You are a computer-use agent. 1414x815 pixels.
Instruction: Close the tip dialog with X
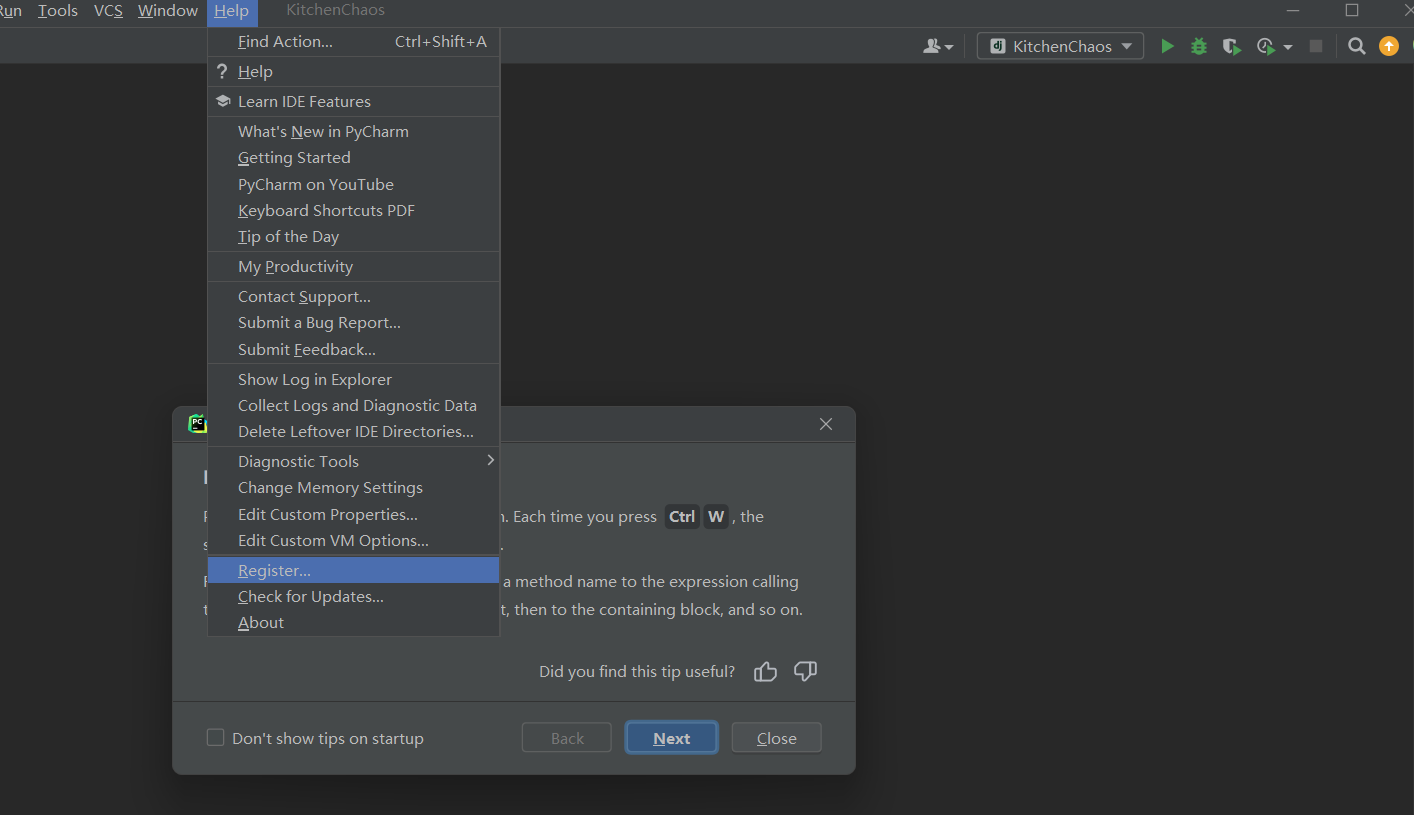point(826,424)
